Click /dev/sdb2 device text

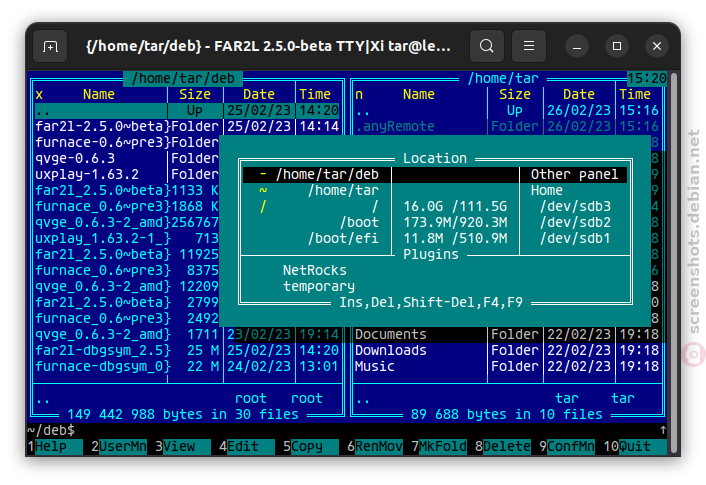click(x=575, y=222)
